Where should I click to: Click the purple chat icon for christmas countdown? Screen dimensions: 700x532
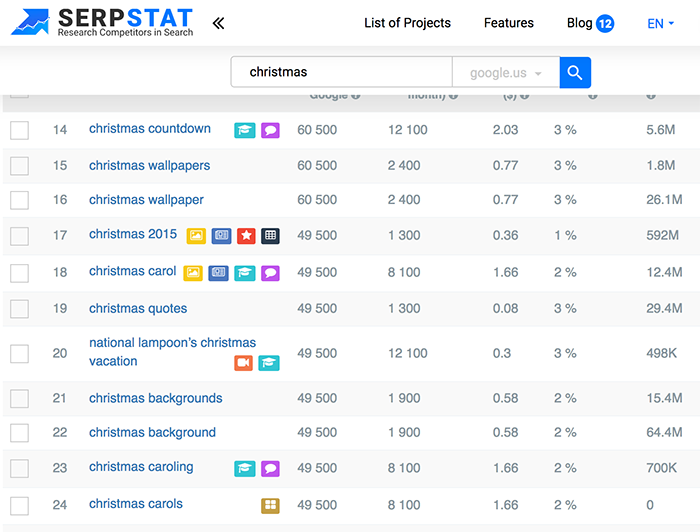tap(270, 130)
